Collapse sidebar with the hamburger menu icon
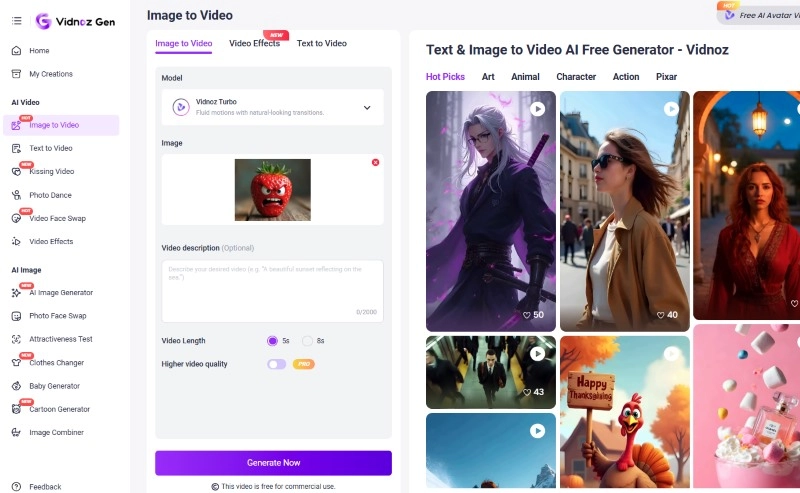The height and width of the screenshot is (493, 800). click(x=17, y=21)
